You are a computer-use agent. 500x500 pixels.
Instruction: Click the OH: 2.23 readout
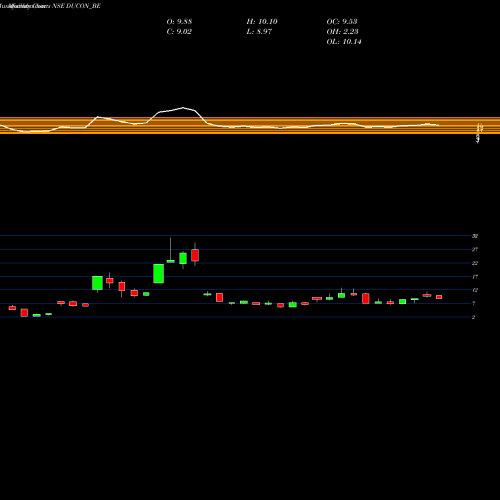[x=342, y=32]
